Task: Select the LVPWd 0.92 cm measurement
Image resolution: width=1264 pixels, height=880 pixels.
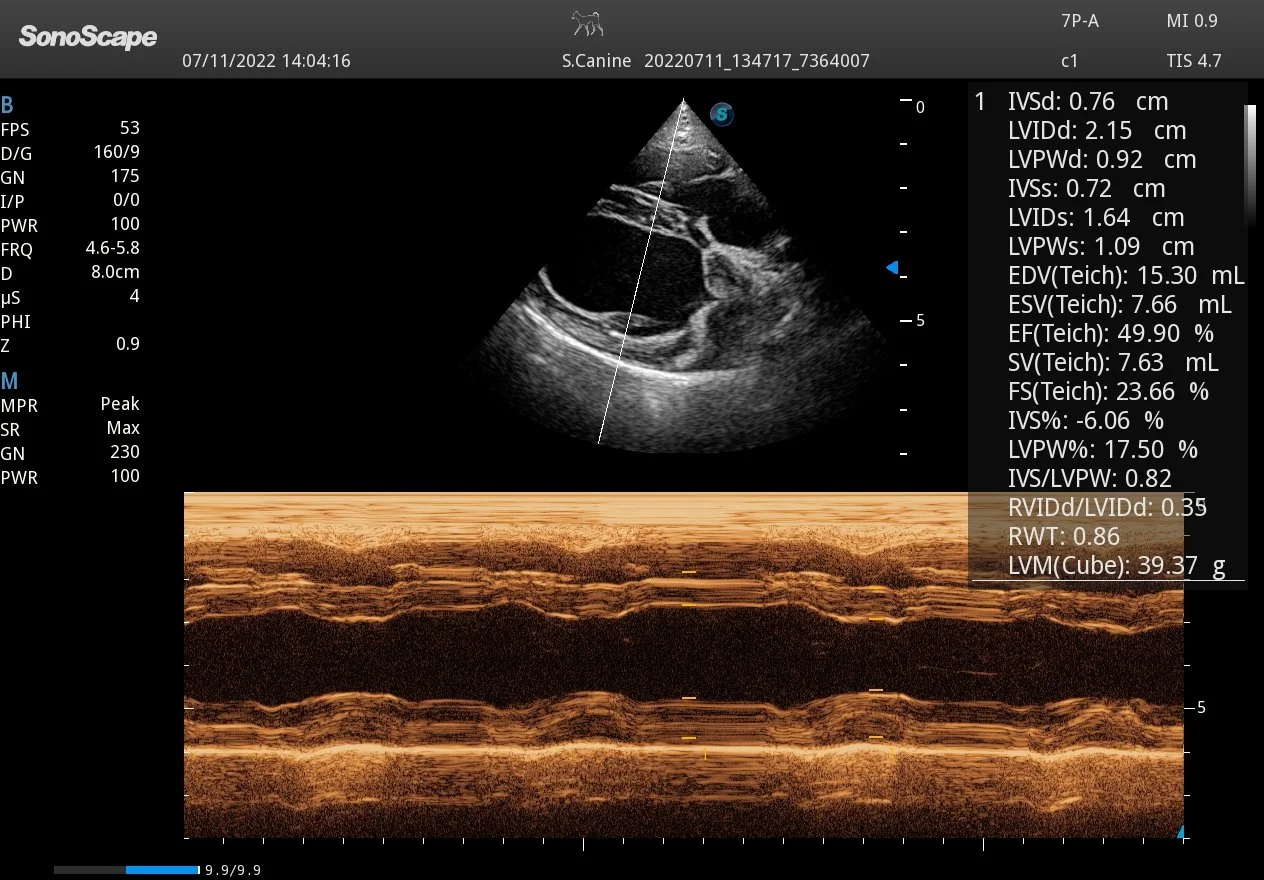Action: pyautogui.click(x=1102, y=160)
